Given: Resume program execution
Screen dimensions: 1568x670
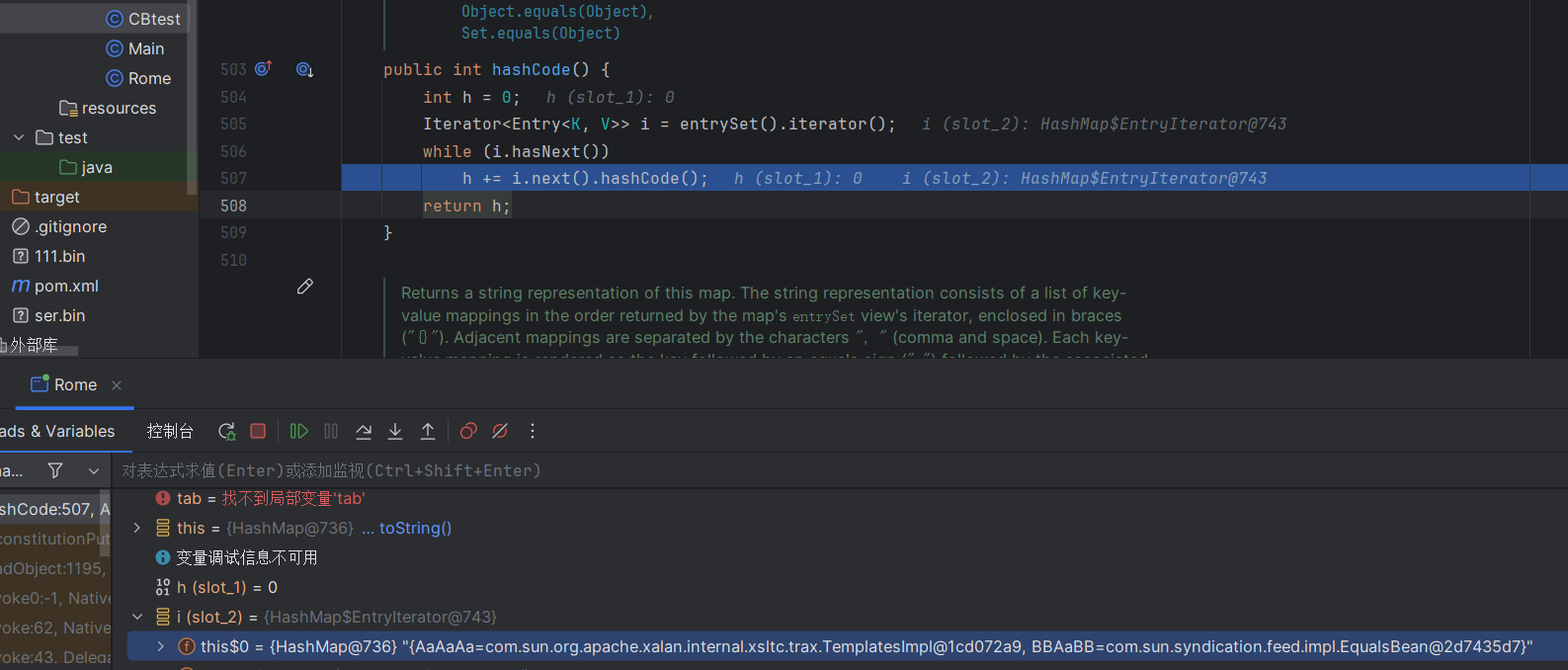Looking at the screenshot, I should 298,431.
